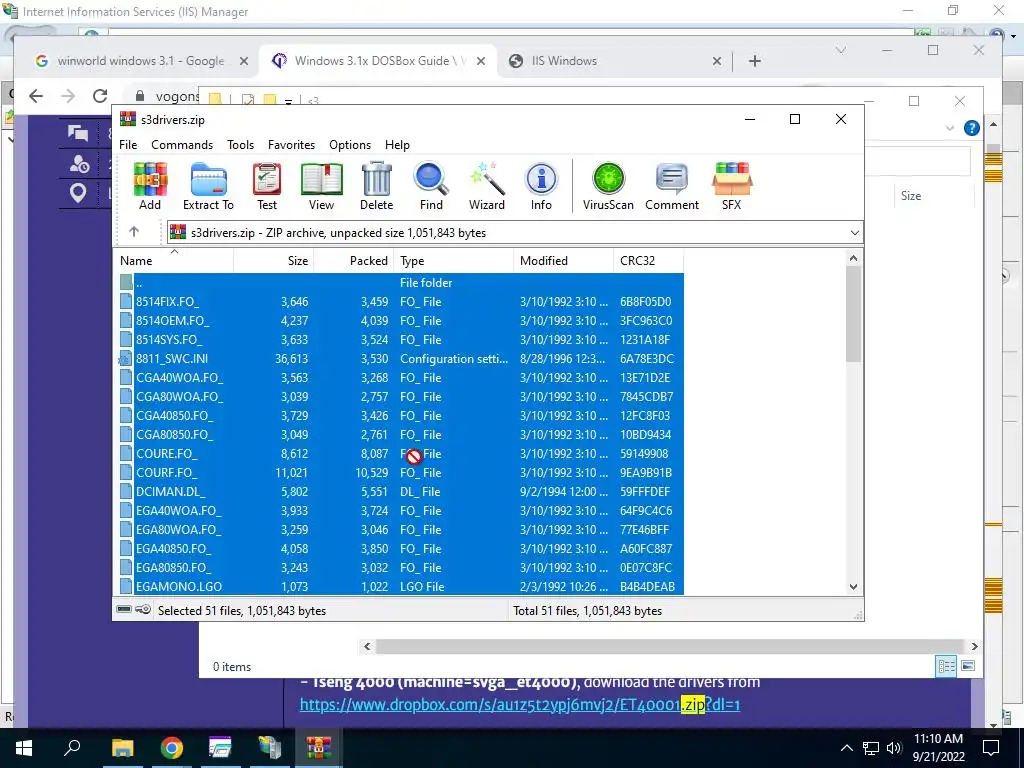The height and width of the screenshot is (768, 1024).
Task: Click the file list vertical scrollbar thumb
Action: (x=853, y=314)
